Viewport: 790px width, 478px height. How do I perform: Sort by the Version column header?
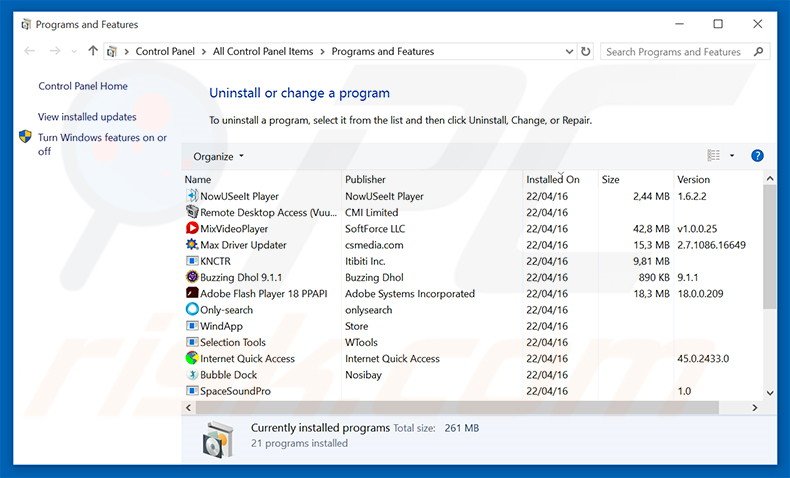693,179
